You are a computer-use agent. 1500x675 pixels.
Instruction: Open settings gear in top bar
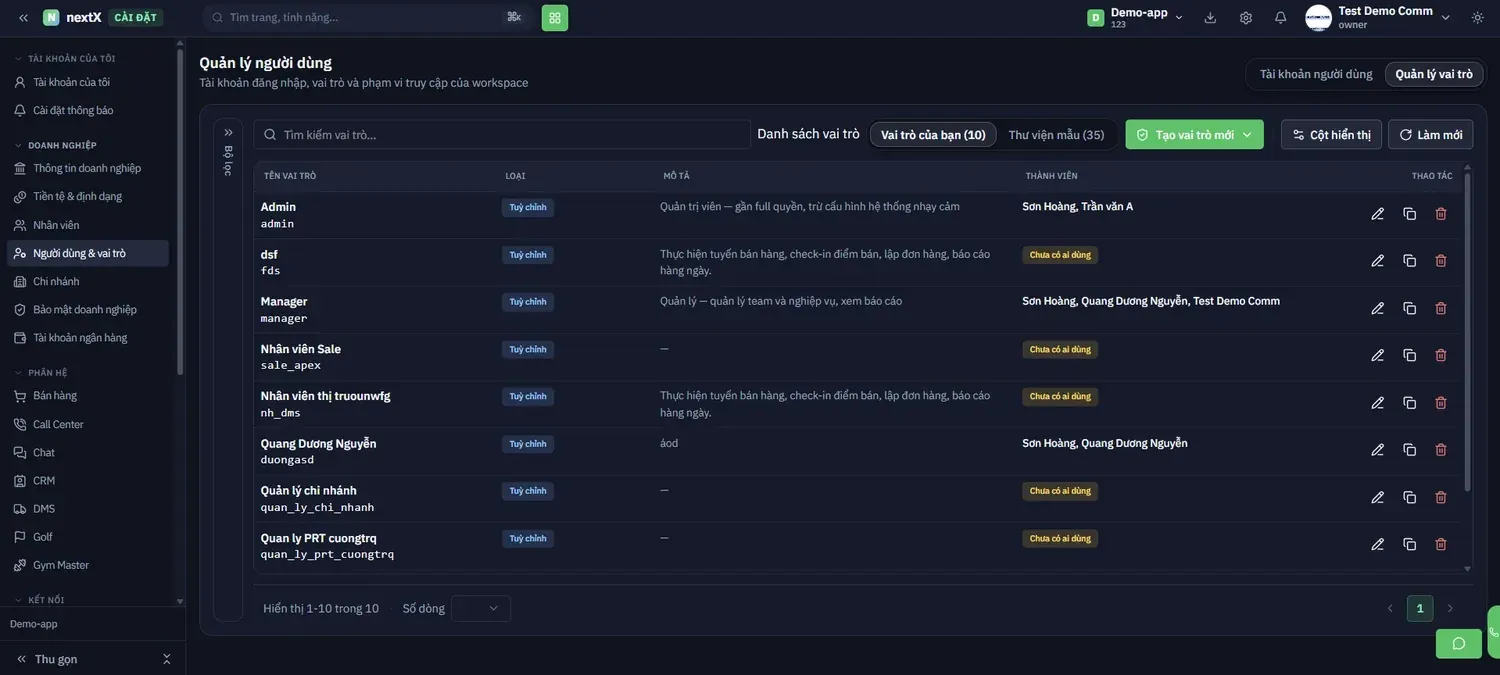click(1245, 18)
